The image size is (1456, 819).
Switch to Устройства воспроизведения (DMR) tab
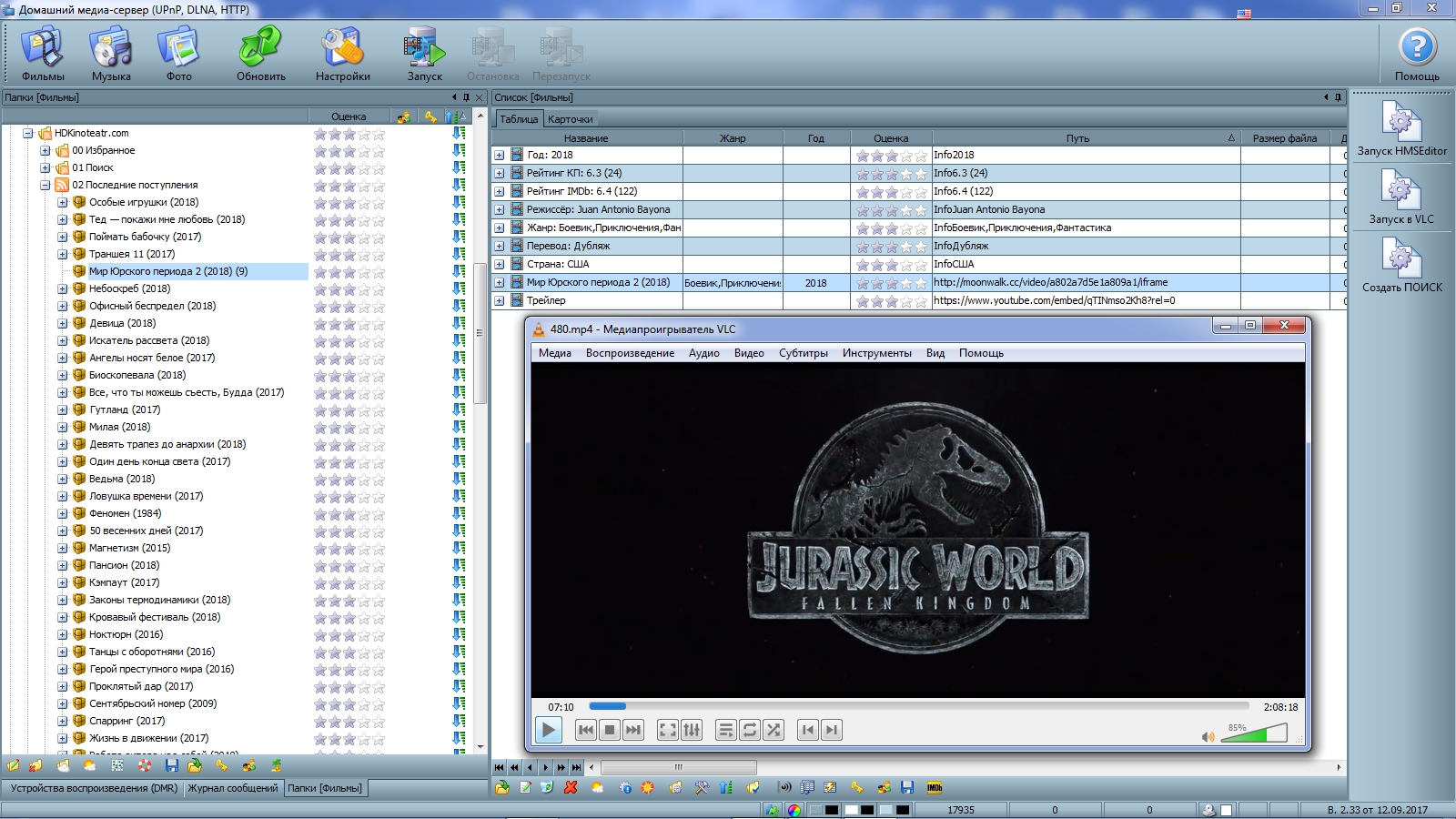[94, 788]
